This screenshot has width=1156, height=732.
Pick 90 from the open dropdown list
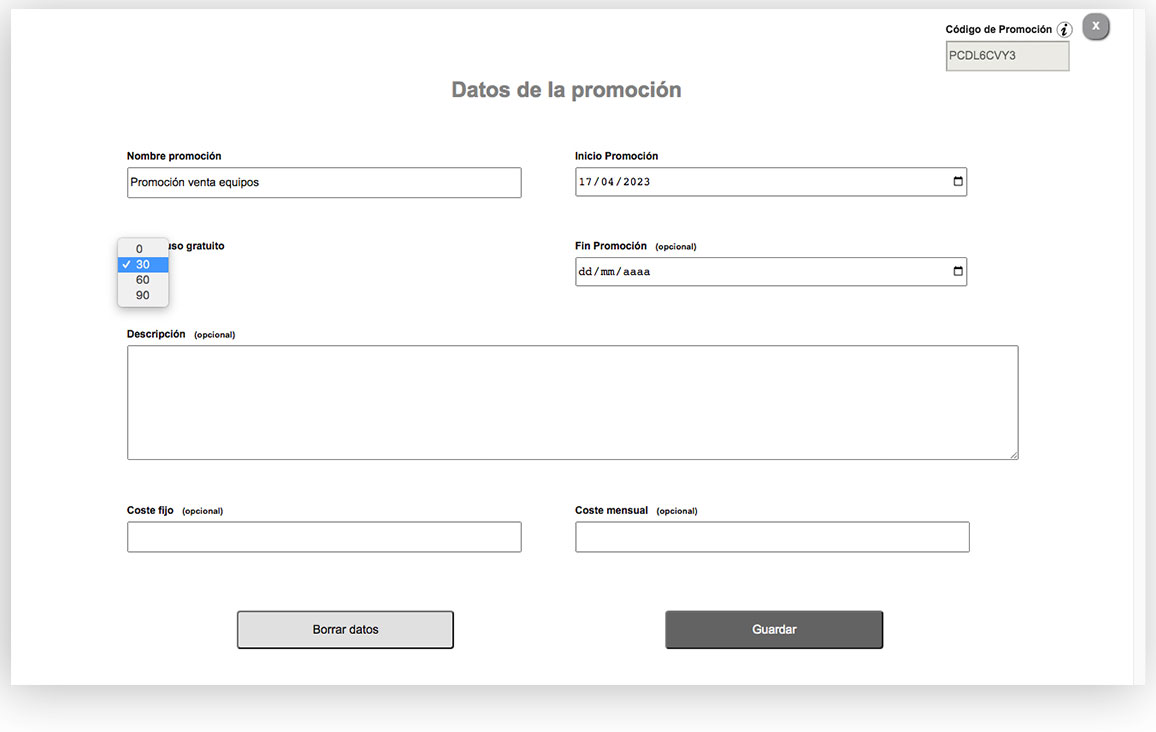(143, 296)
